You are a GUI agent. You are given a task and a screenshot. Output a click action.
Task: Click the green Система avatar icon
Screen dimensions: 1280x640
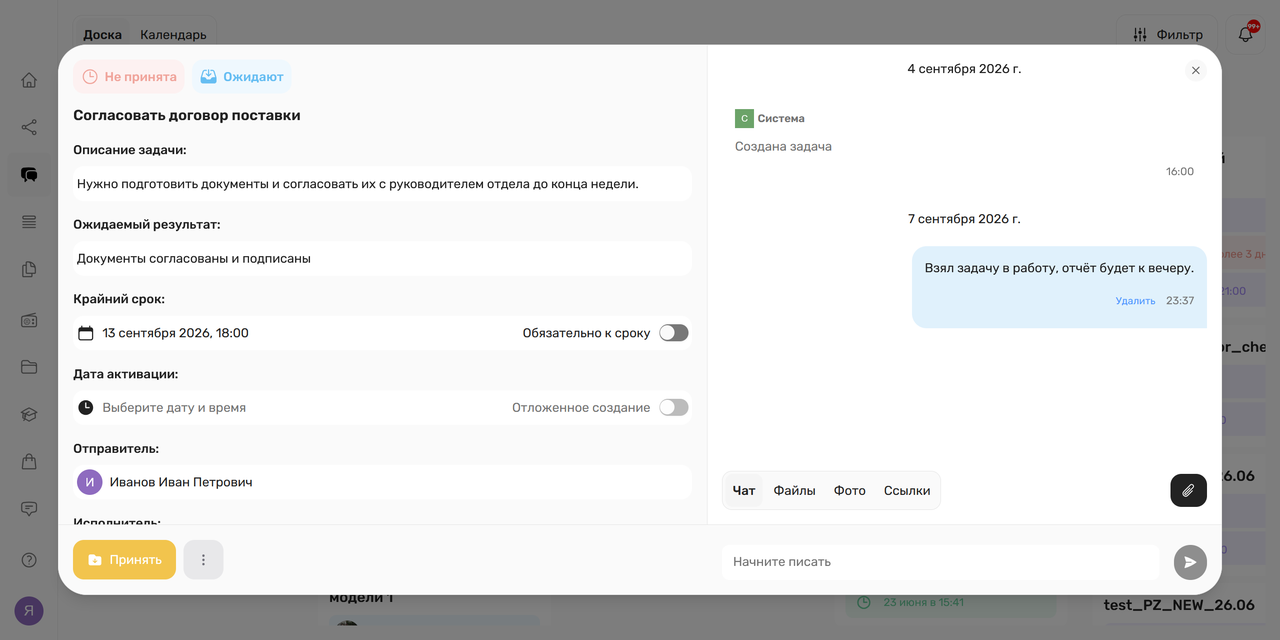coord(744,118)
